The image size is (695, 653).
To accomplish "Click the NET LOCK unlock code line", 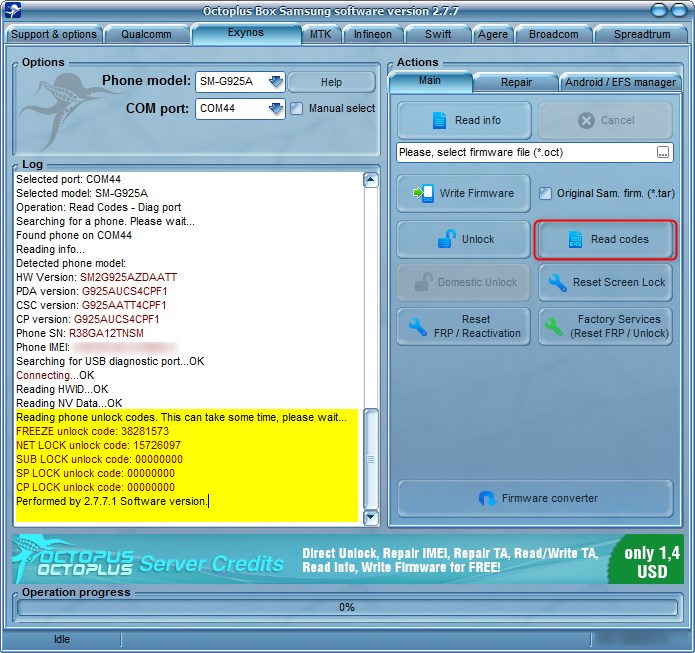I will (98, 445).
